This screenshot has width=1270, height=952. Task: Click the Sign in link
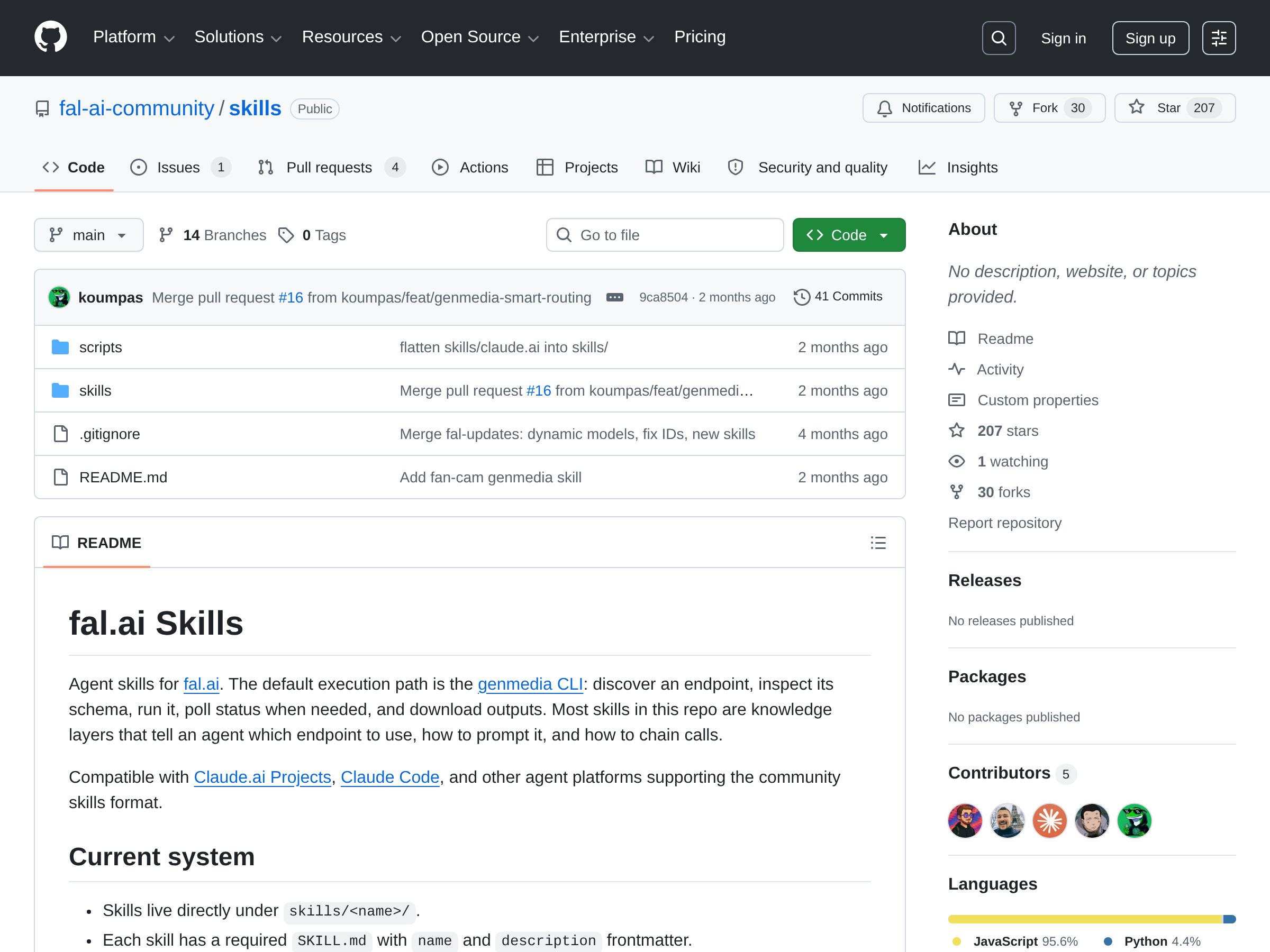coord(1063,38)
